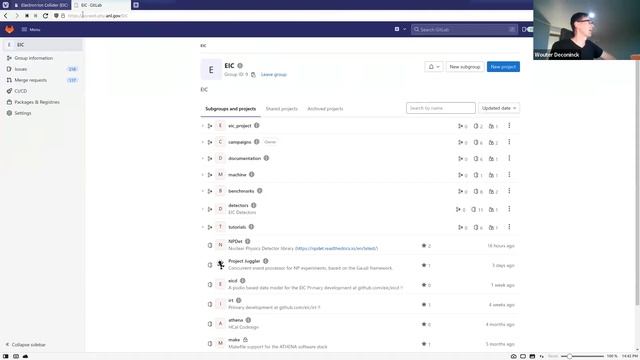This screenshot has width=640, height=360.
Task: Click the Project Juggler avatar icon
Action: click(x=220, y=265)
